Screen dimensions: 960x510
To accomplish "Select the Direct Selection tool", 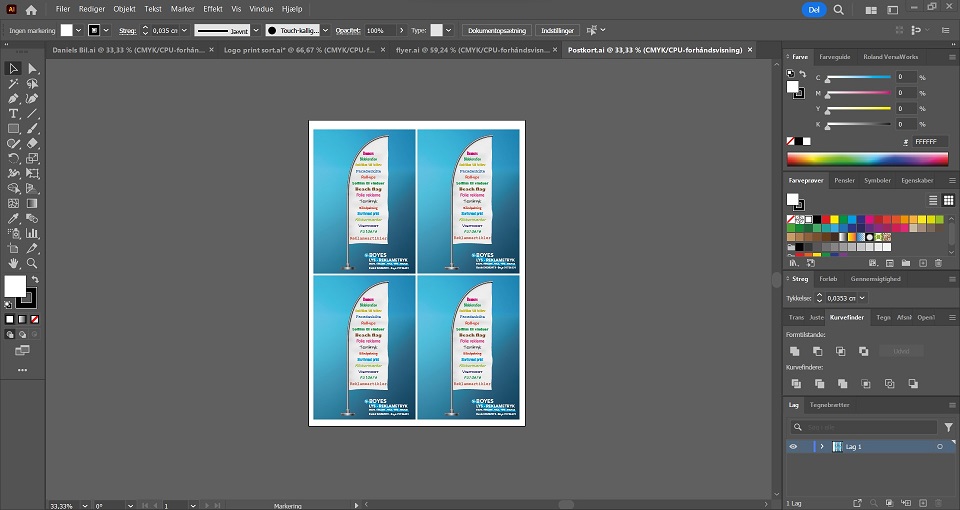I will click(32, 69).
